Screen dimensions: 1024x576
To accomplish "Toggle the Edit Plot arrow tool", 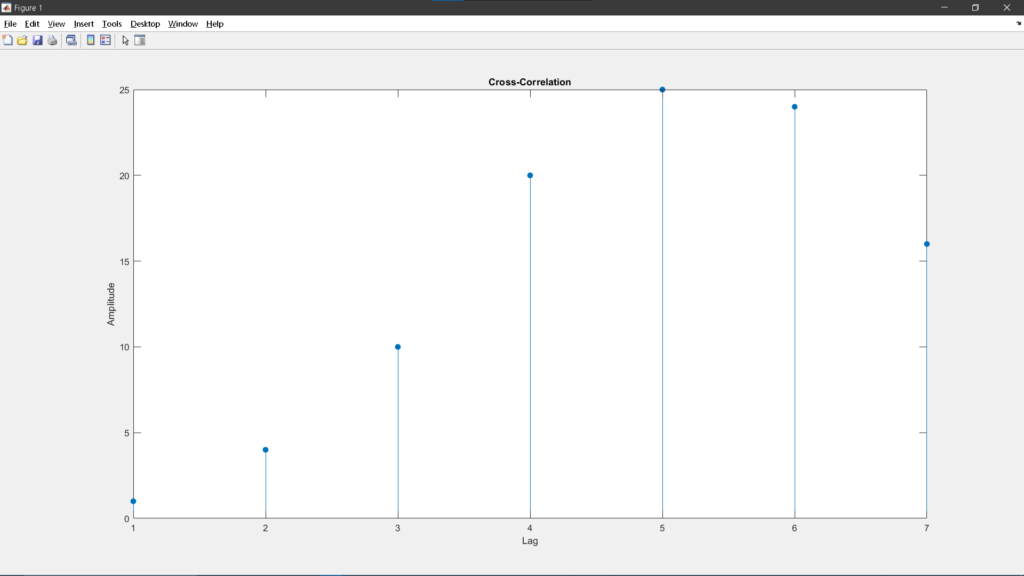I will [125, 40].
